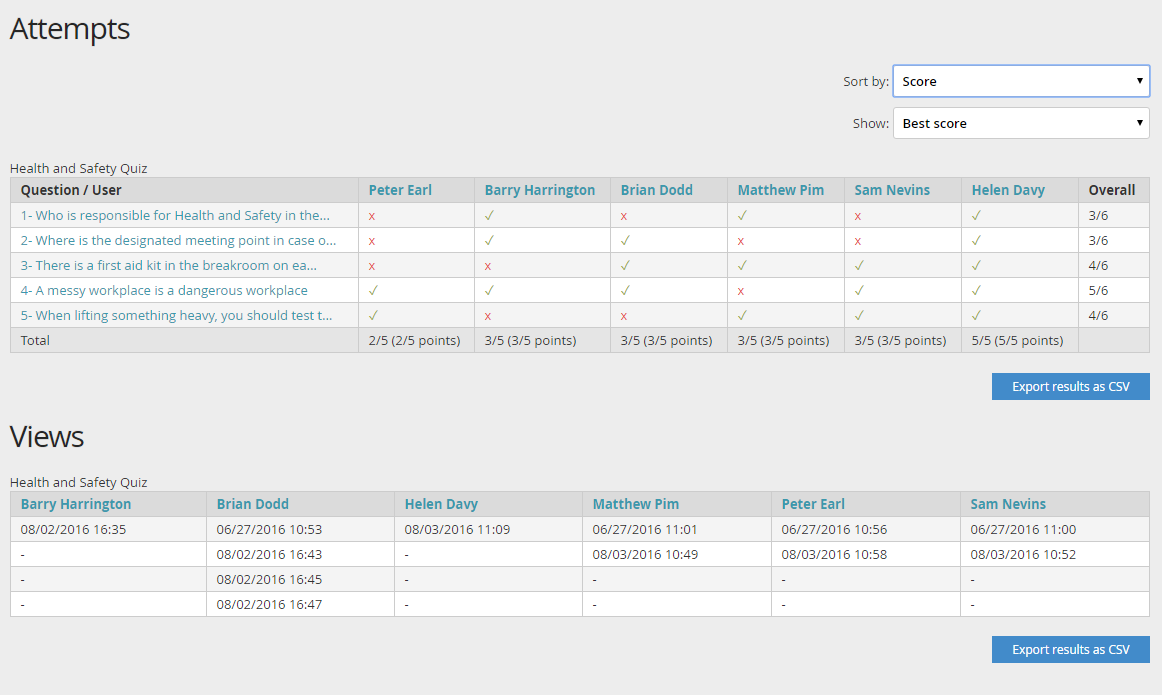Click Matthew Pim in Attempts table header
The image size is (1162, 695).
click(x=779, y=190)
